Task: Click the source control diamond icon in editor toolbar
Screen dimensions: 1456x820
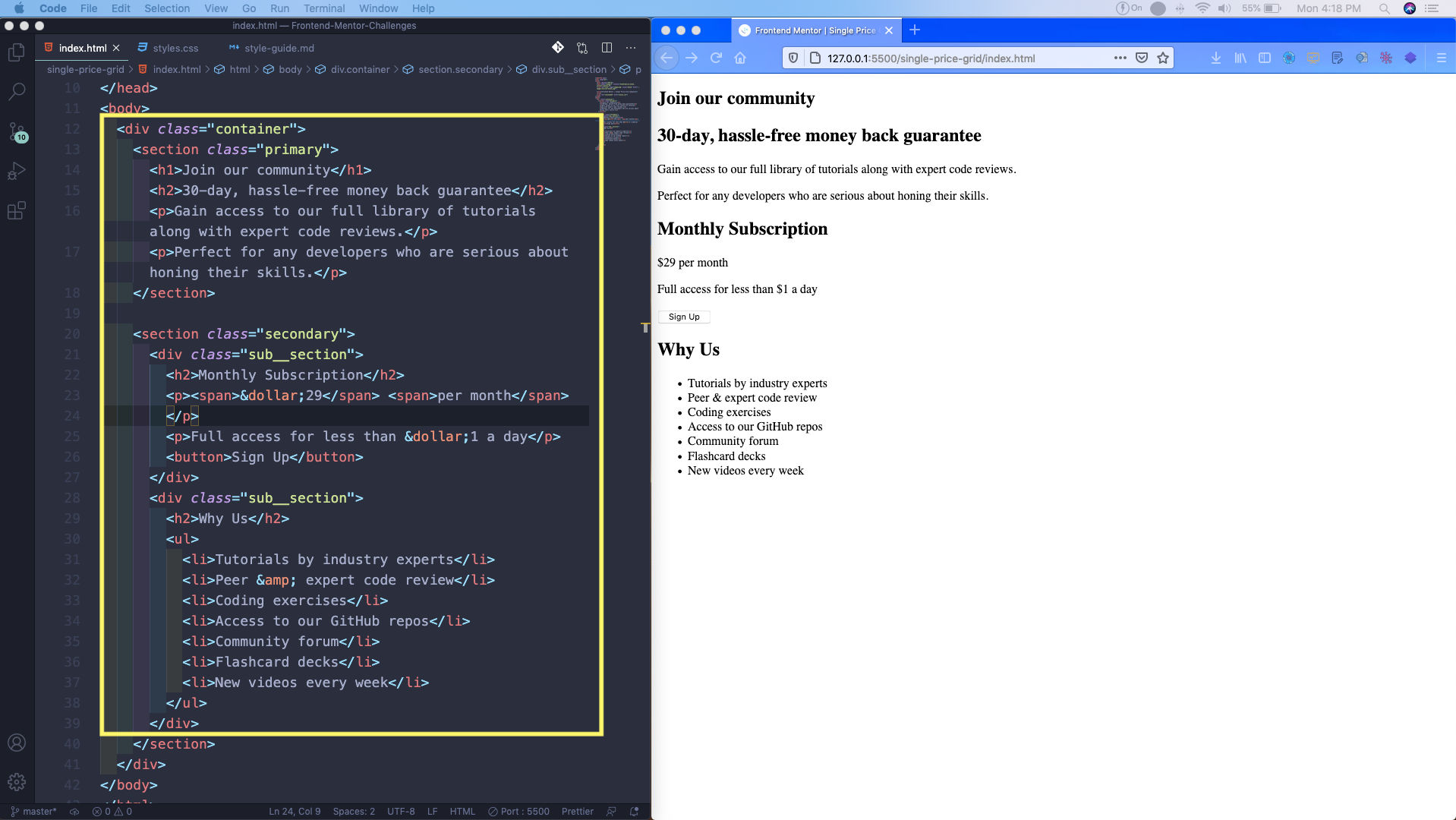Action: tap(558, 48)
